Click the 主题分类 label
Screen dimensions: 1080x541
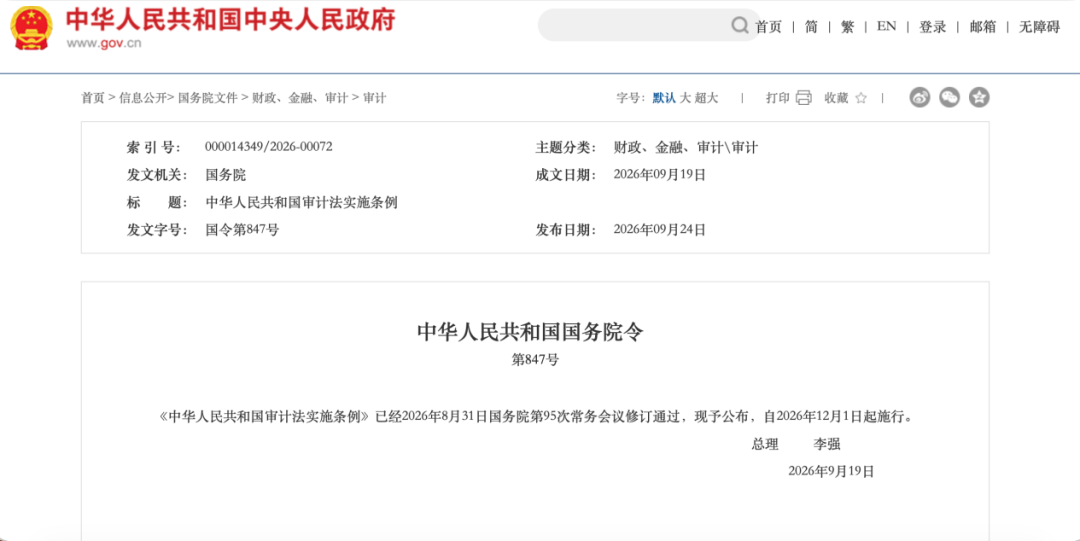point(567,147)
